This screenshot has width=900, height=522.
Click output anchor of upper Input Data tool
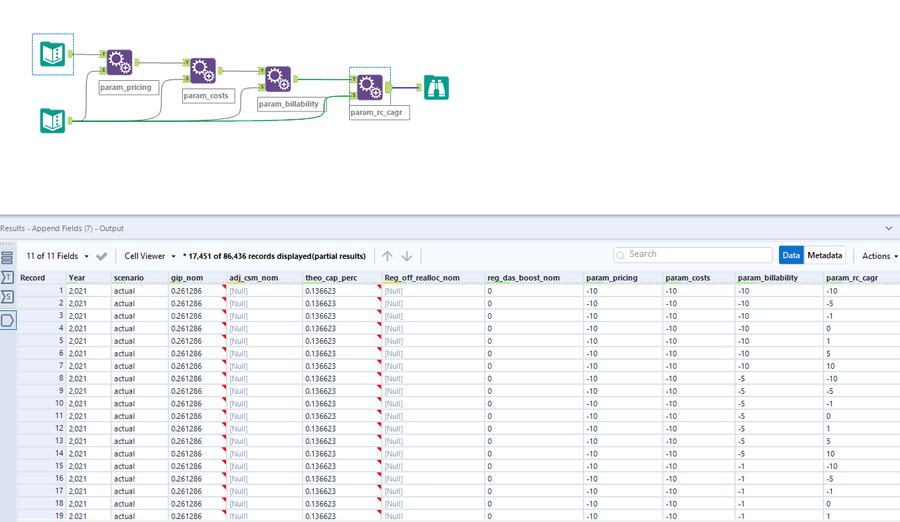coord(71,54)
